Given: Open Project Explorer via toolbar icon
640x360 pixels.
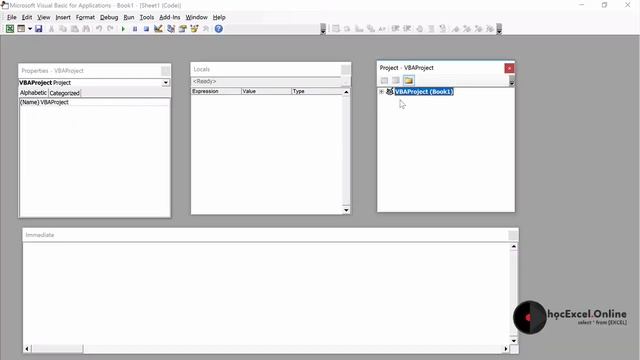Looking at the screenshot, I should click(x=171, y=29).
